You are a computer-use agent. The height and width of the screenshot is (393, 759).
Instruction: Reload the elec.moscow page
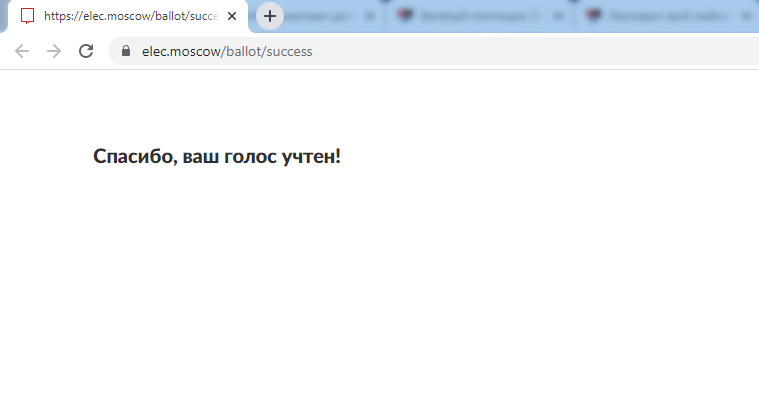[86, 51]
